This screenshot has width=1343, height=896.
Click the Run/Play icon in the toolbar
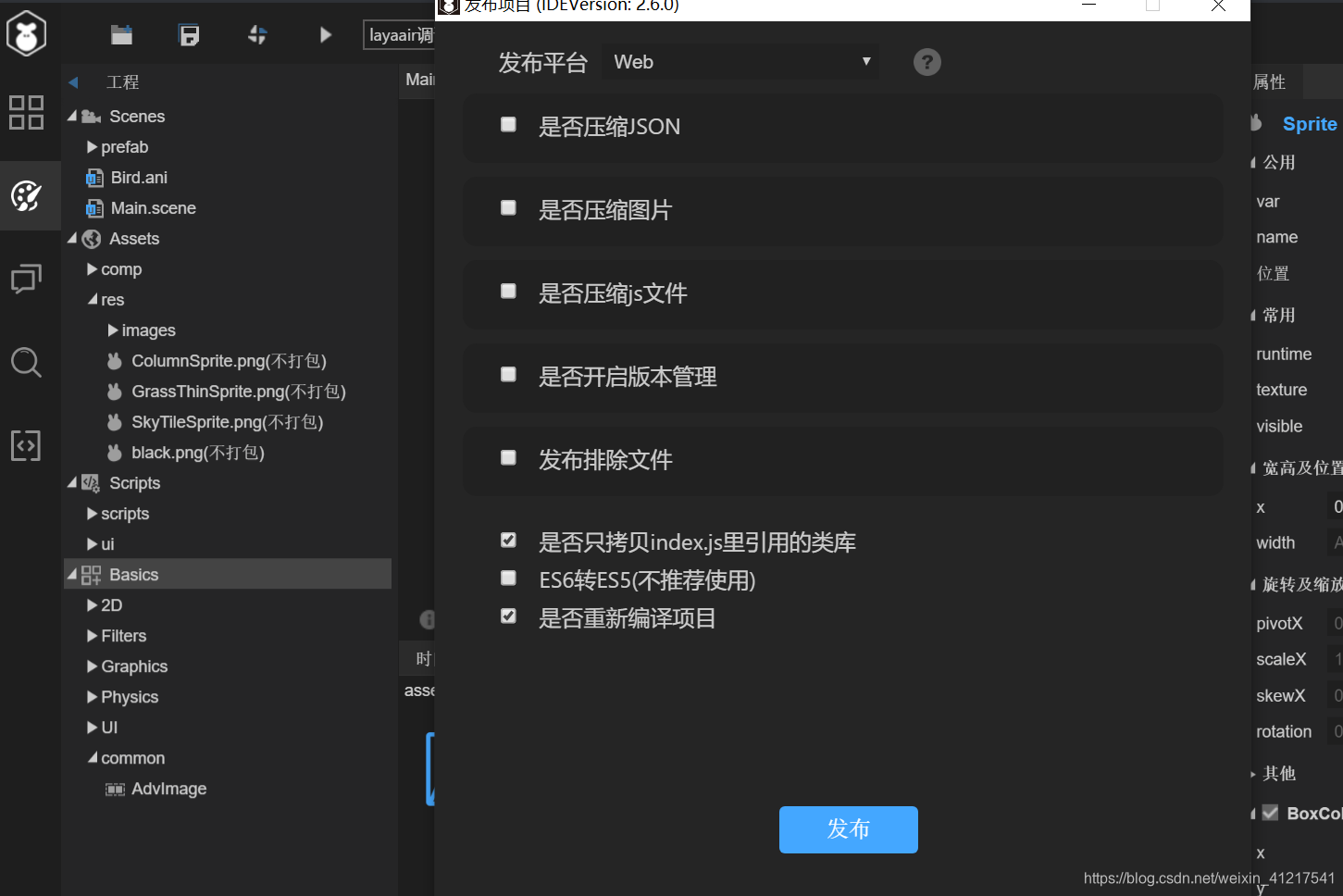click(324, 34)
